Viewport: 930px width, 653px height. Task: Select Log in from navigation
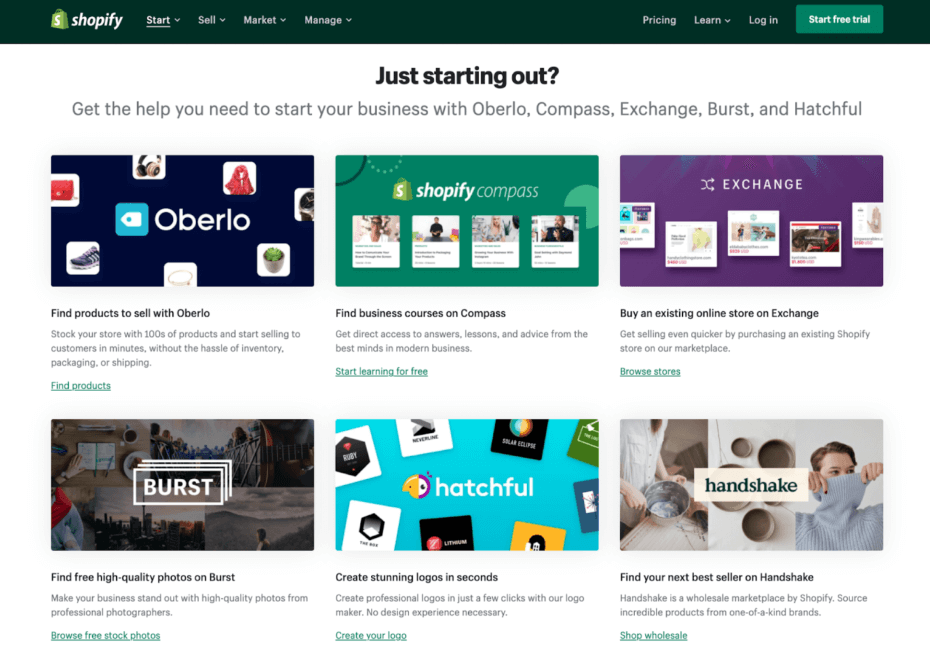click(x=763, y=20)
